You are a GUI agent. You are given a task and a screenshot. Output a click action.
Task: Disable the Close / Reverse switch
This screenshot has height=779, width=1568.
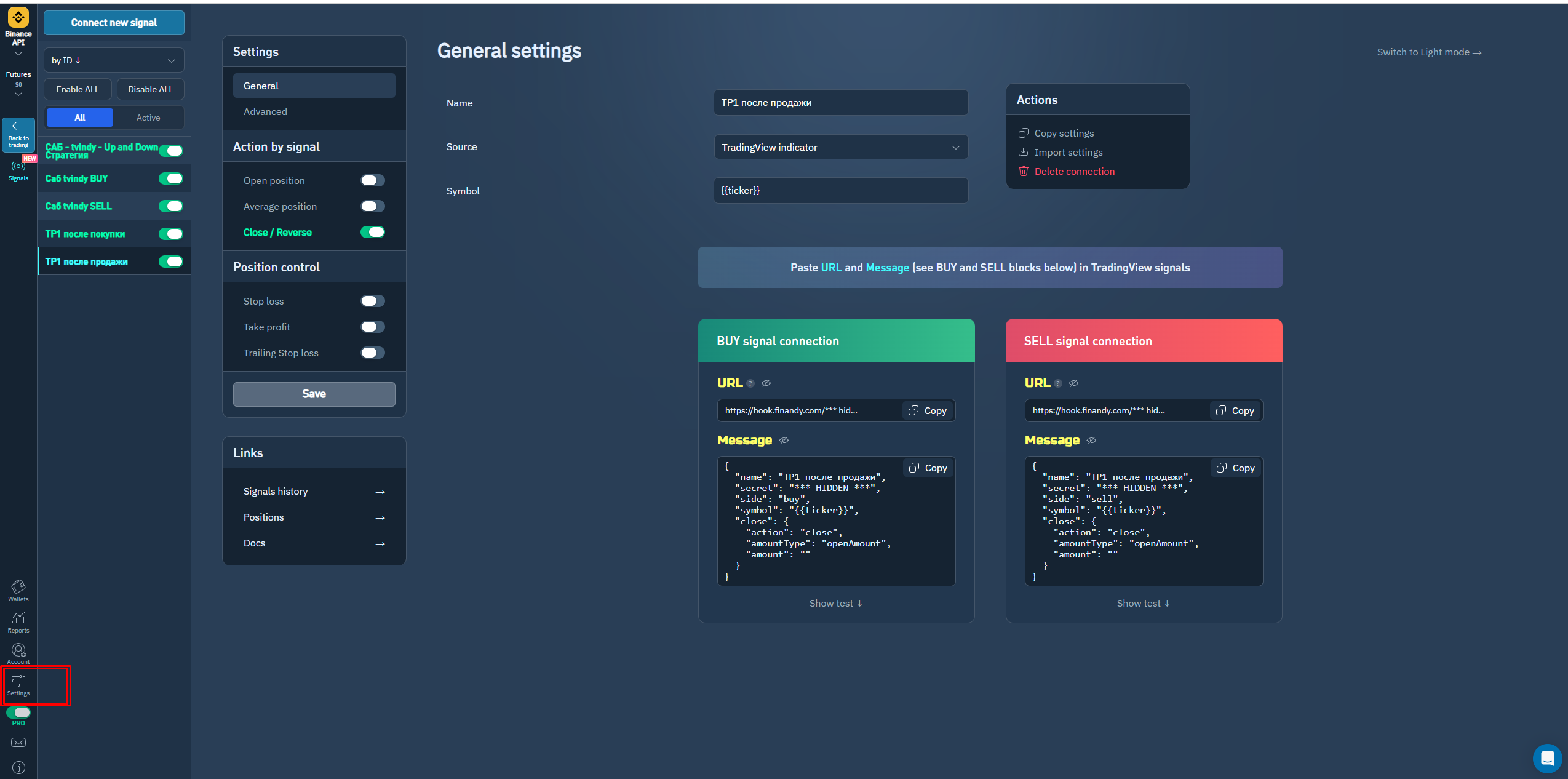pos(373,232)
